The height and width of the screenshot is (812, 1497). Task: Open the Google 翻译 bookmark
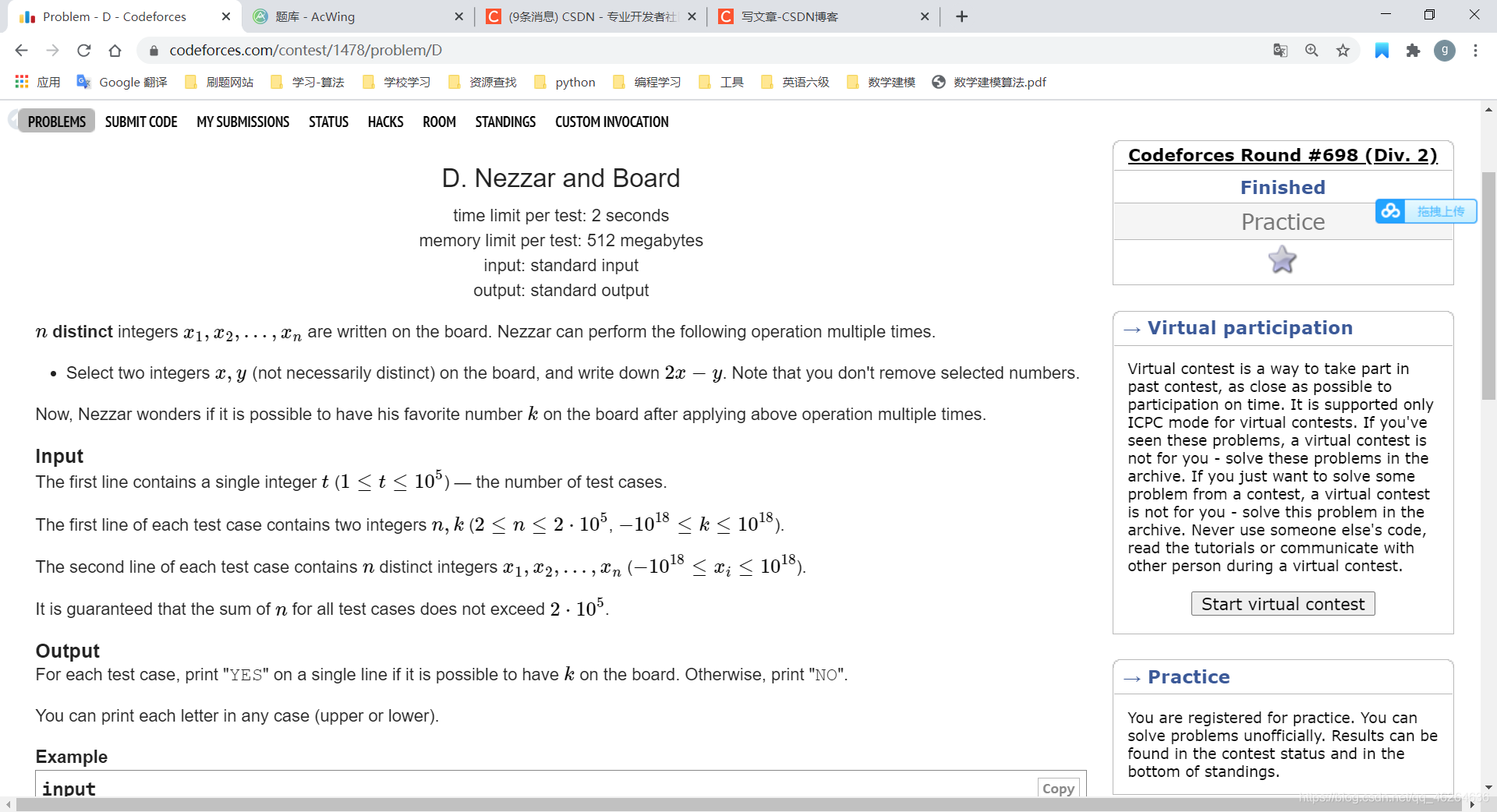(x=122, y=82)
